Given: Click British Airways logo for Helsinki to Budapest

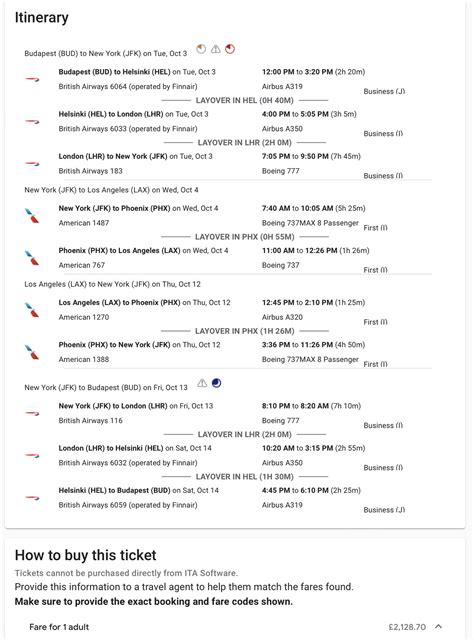Looking at the screenshot, I should [x=32, y=498].
